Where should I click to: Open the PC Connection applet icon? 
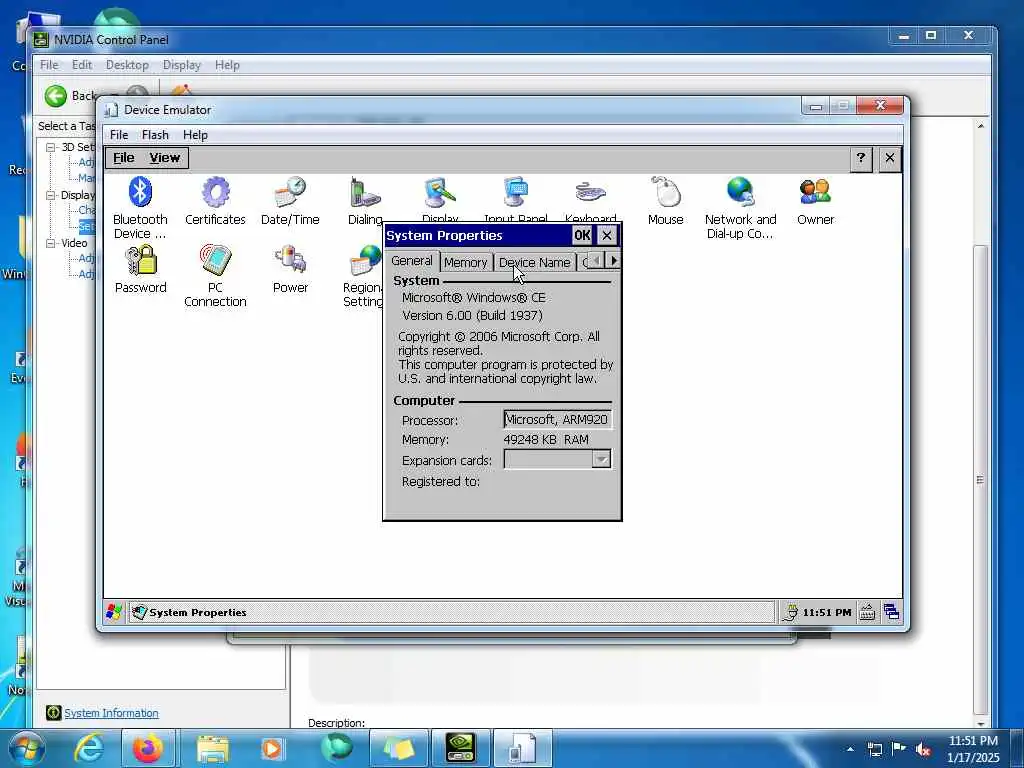(x=215, y=260)
